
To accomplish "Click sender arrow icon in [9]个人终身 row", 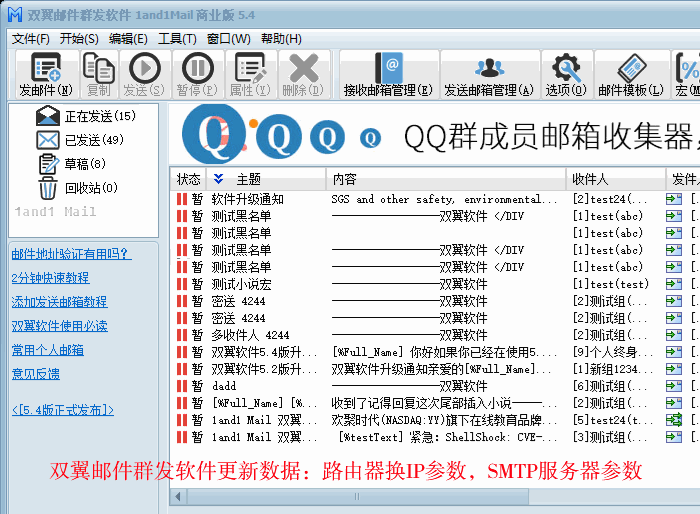I will pos(674,352).
